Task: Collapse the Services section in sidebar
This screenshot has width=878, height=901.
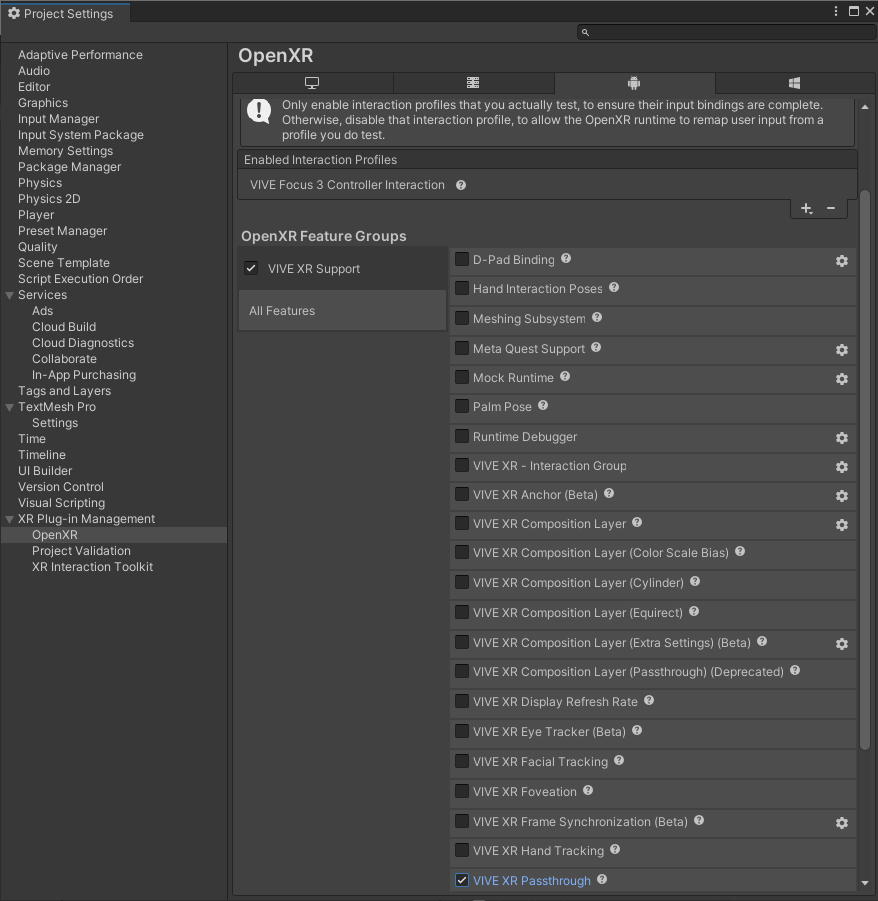Action: pyautogui.click(x=10, y=295)
